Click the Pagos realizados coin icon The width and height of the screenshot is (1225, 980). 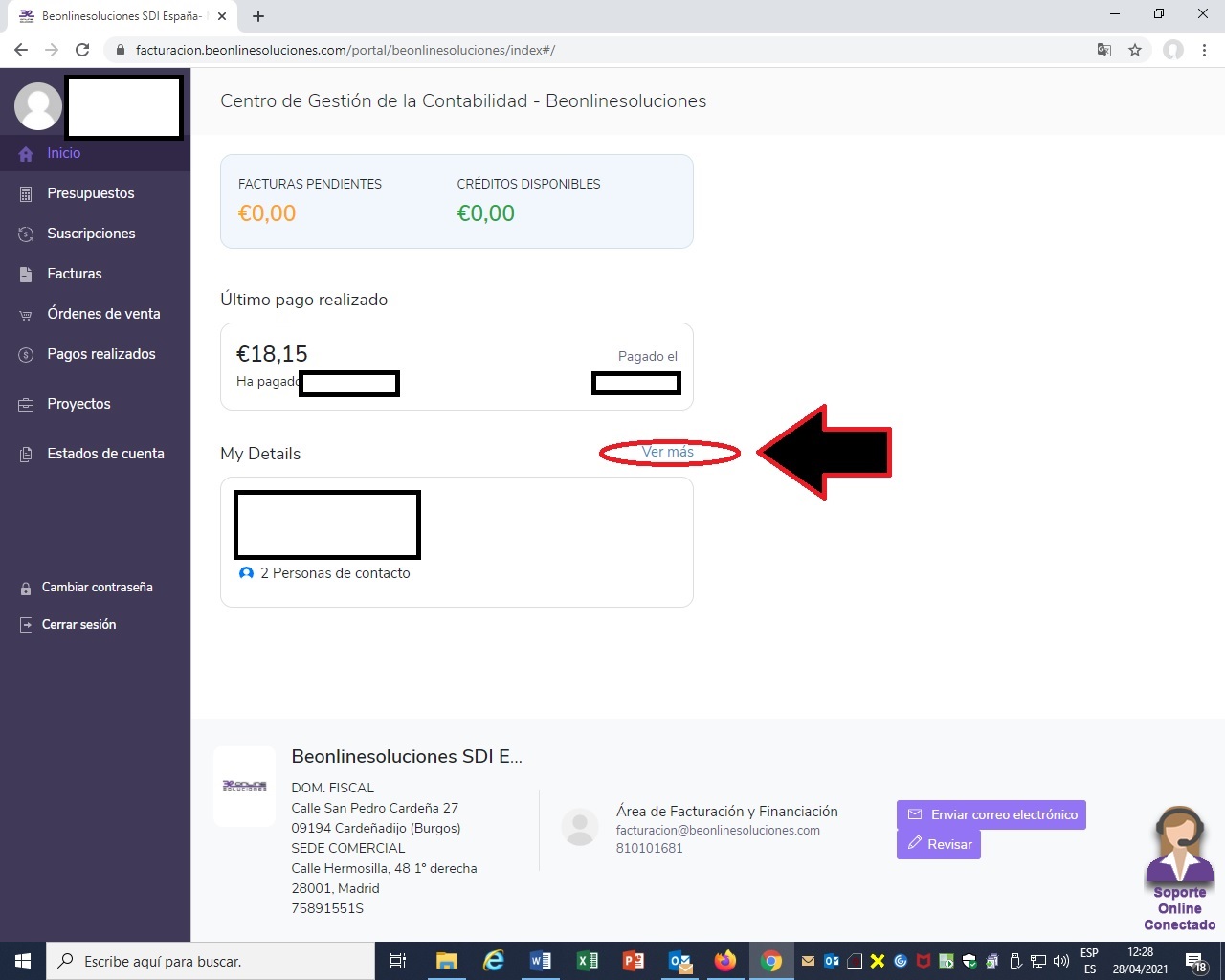(26, 355)
